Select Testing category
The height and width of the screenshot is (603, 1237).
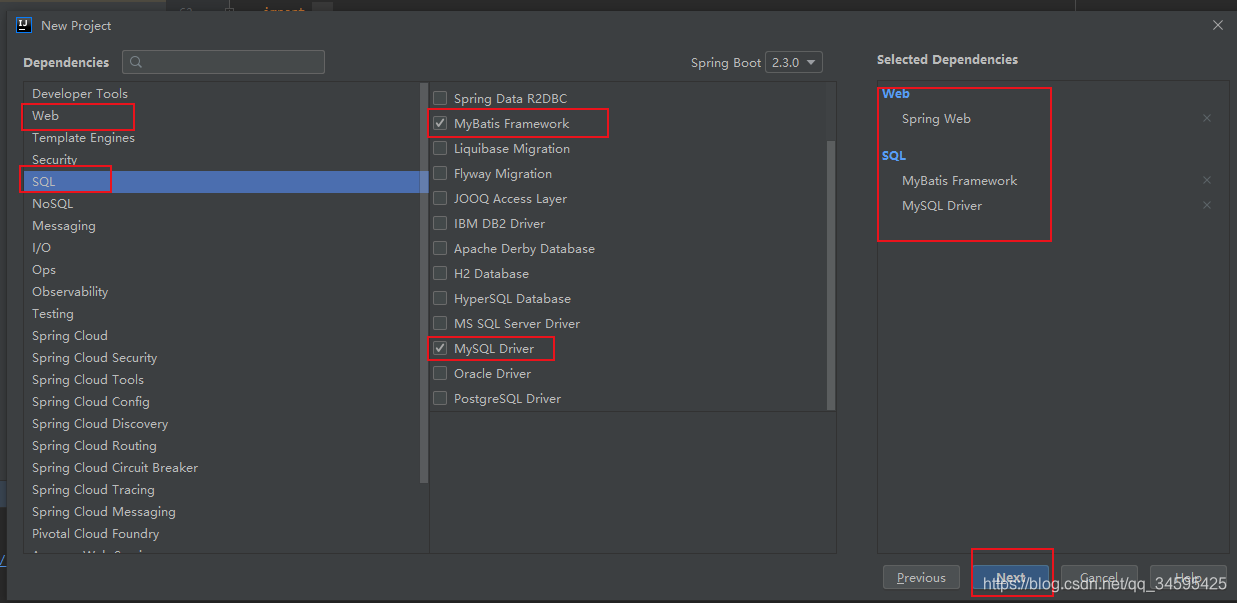222,313
